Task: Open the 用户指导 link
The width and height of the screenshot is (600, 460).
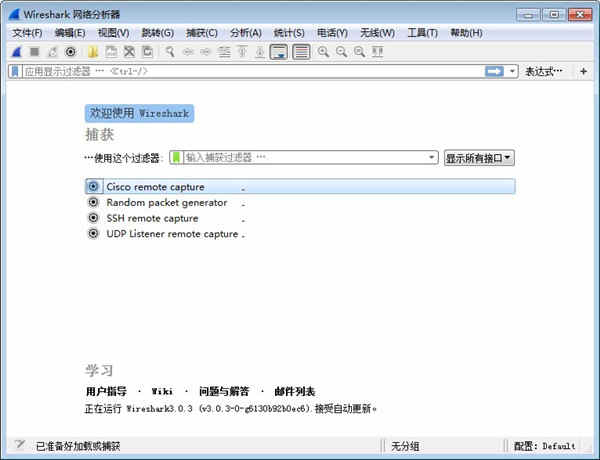Action: click(106, 391)
